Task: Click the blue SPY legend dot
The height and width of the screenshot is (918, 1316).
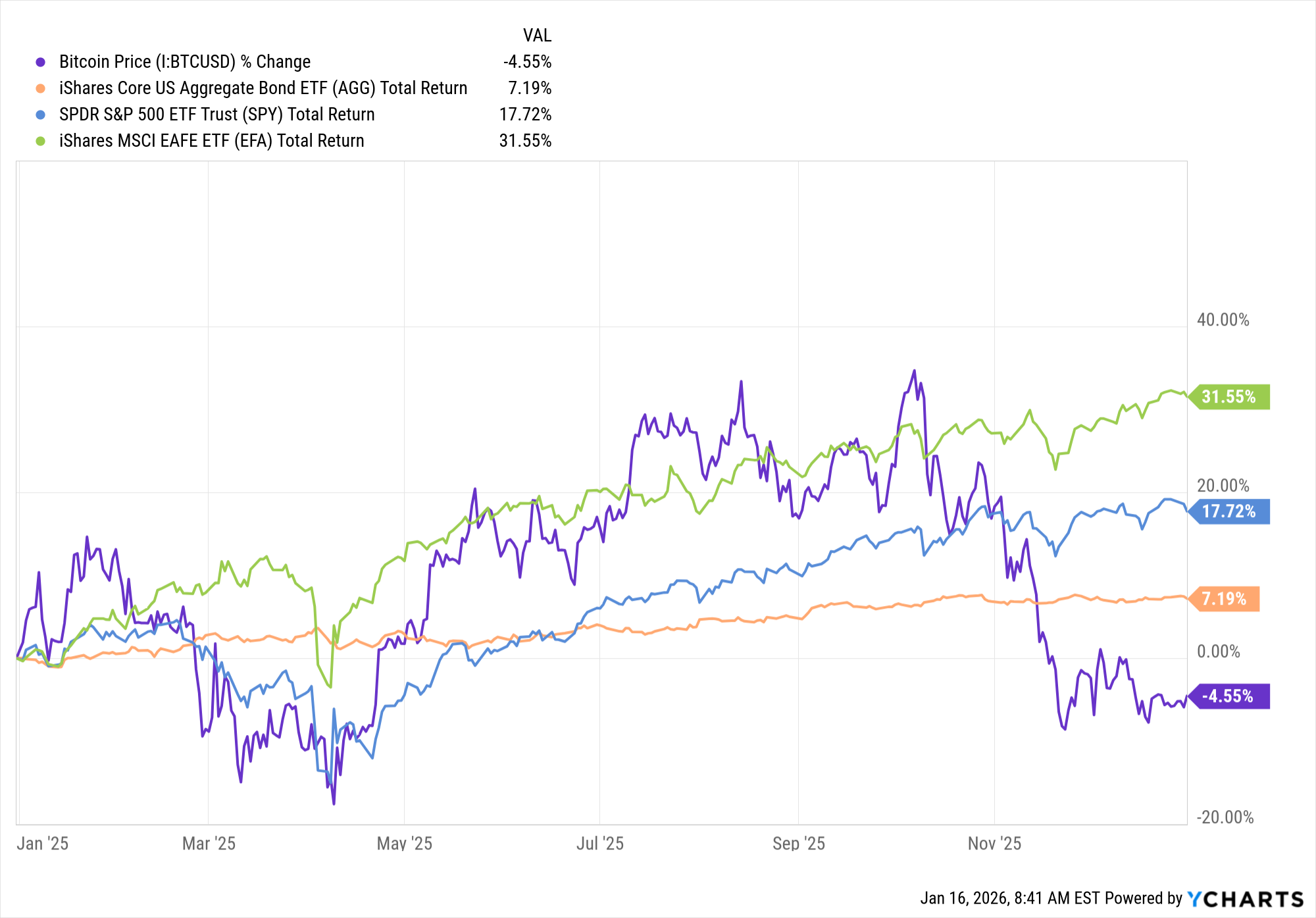Action: [41, 115]
